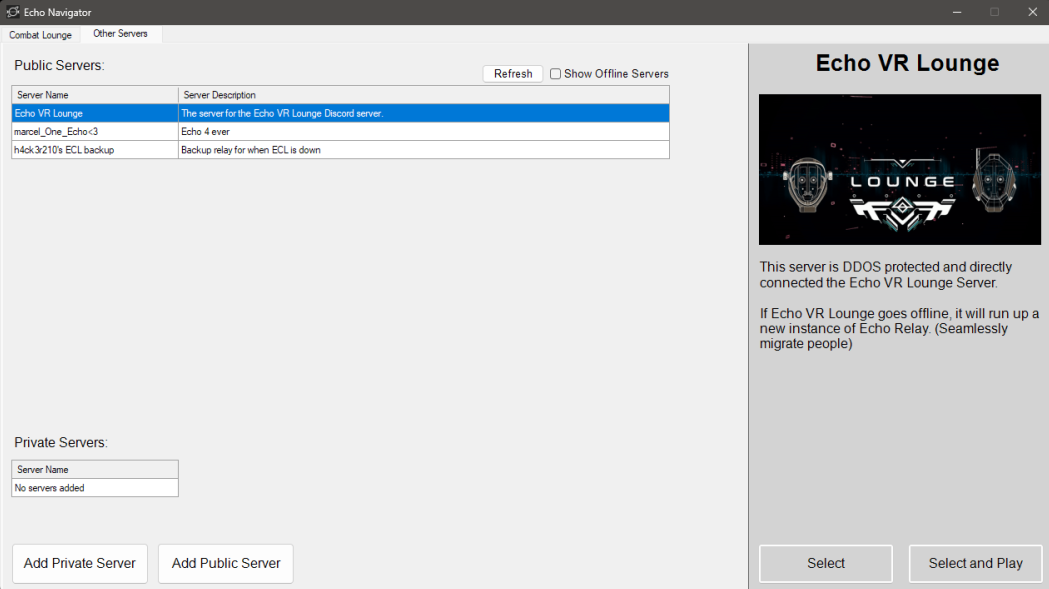Enable Show Offline Servers checkbox
Viewport: 1049px width, 589px height.
pos(556,74)
